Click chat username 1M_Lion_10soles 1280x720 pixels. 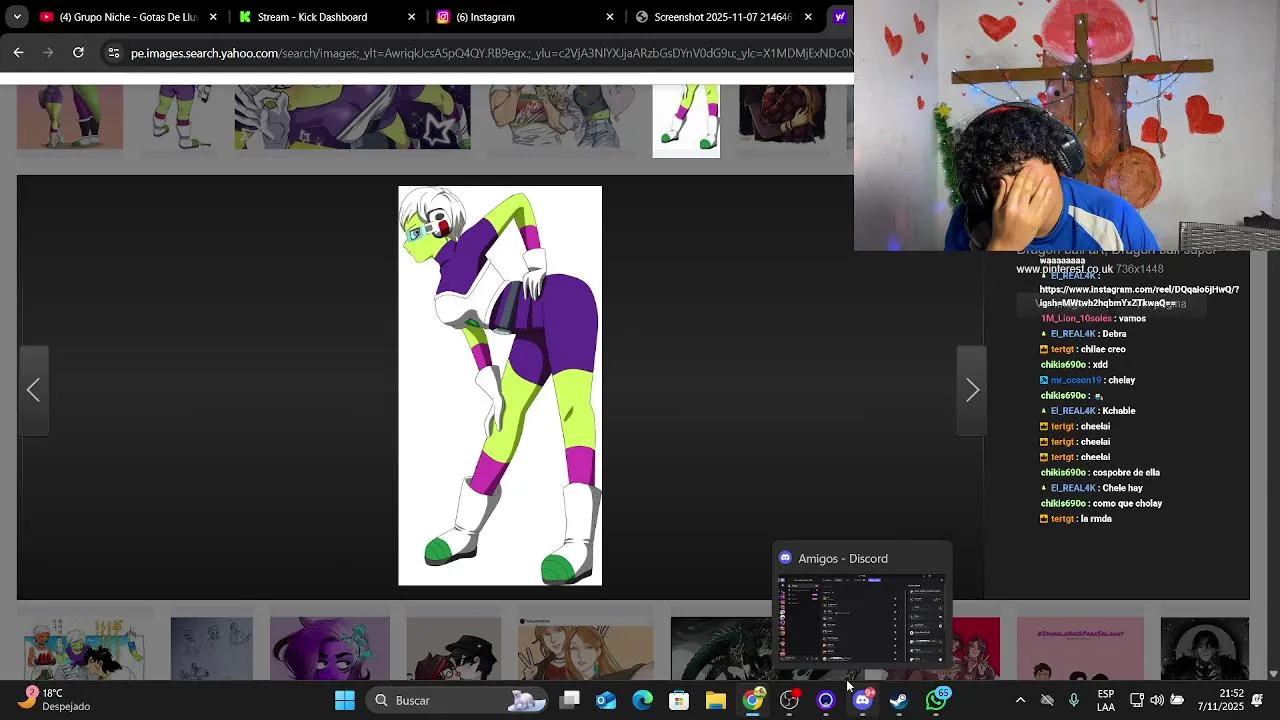click(x=1076, y=318)
